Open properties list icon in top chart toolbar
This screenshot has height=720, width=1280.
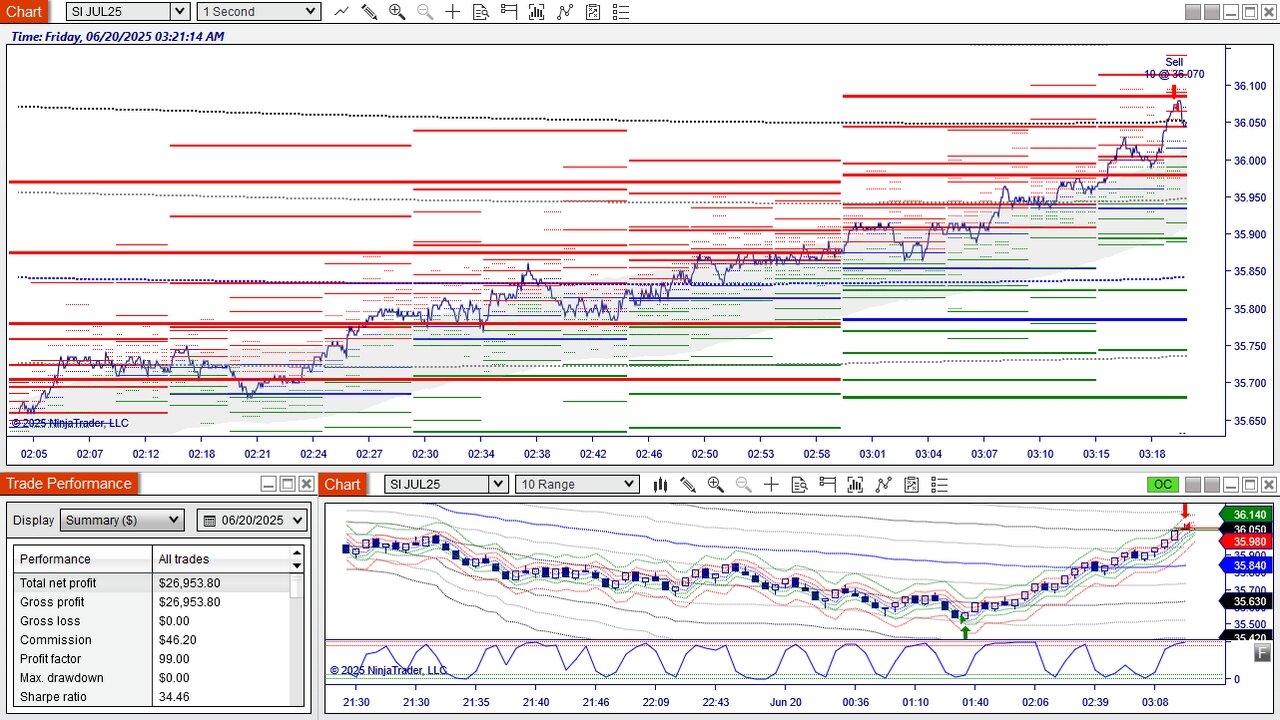click(621, 12)
